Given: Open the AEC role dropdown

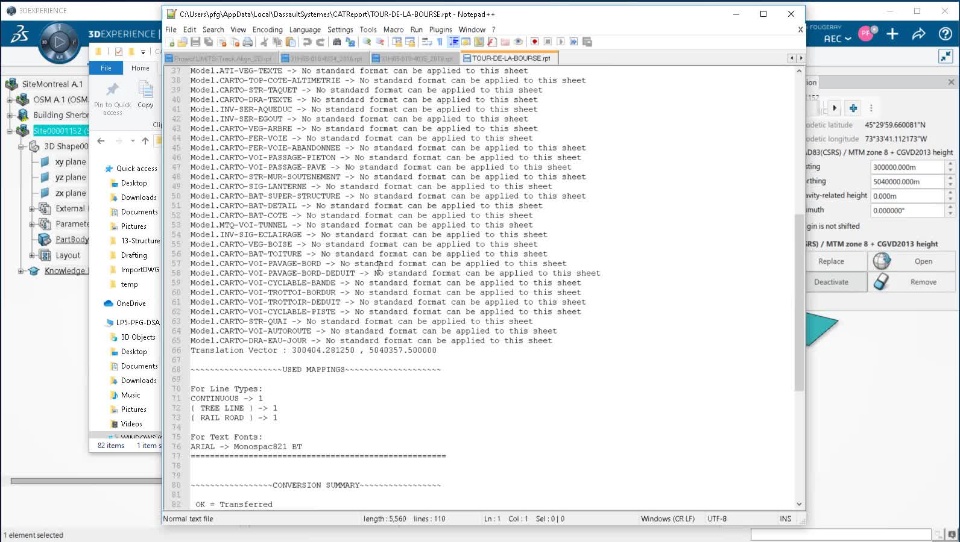Looking at the screenshot, I should (x=837, y=39).
